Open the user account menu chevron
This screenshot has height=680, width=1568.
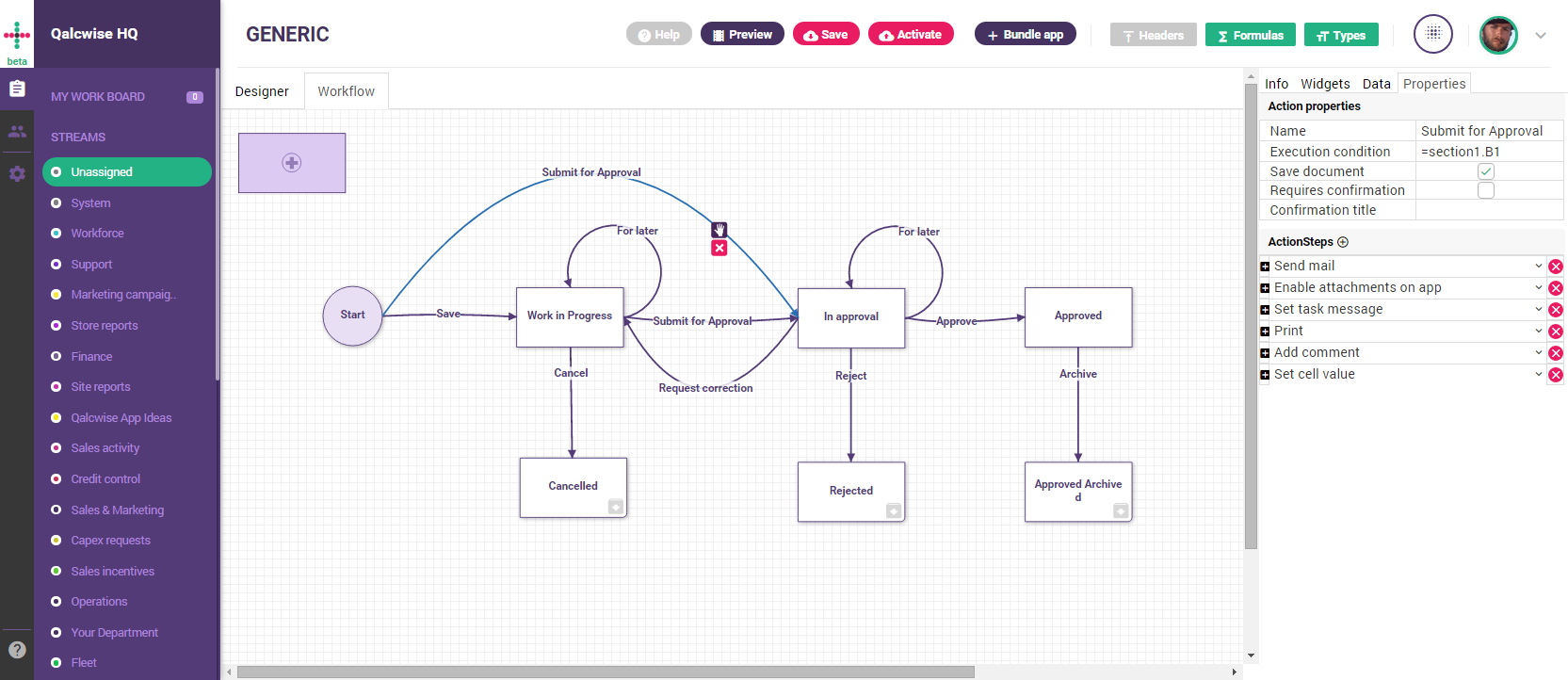1541,36
